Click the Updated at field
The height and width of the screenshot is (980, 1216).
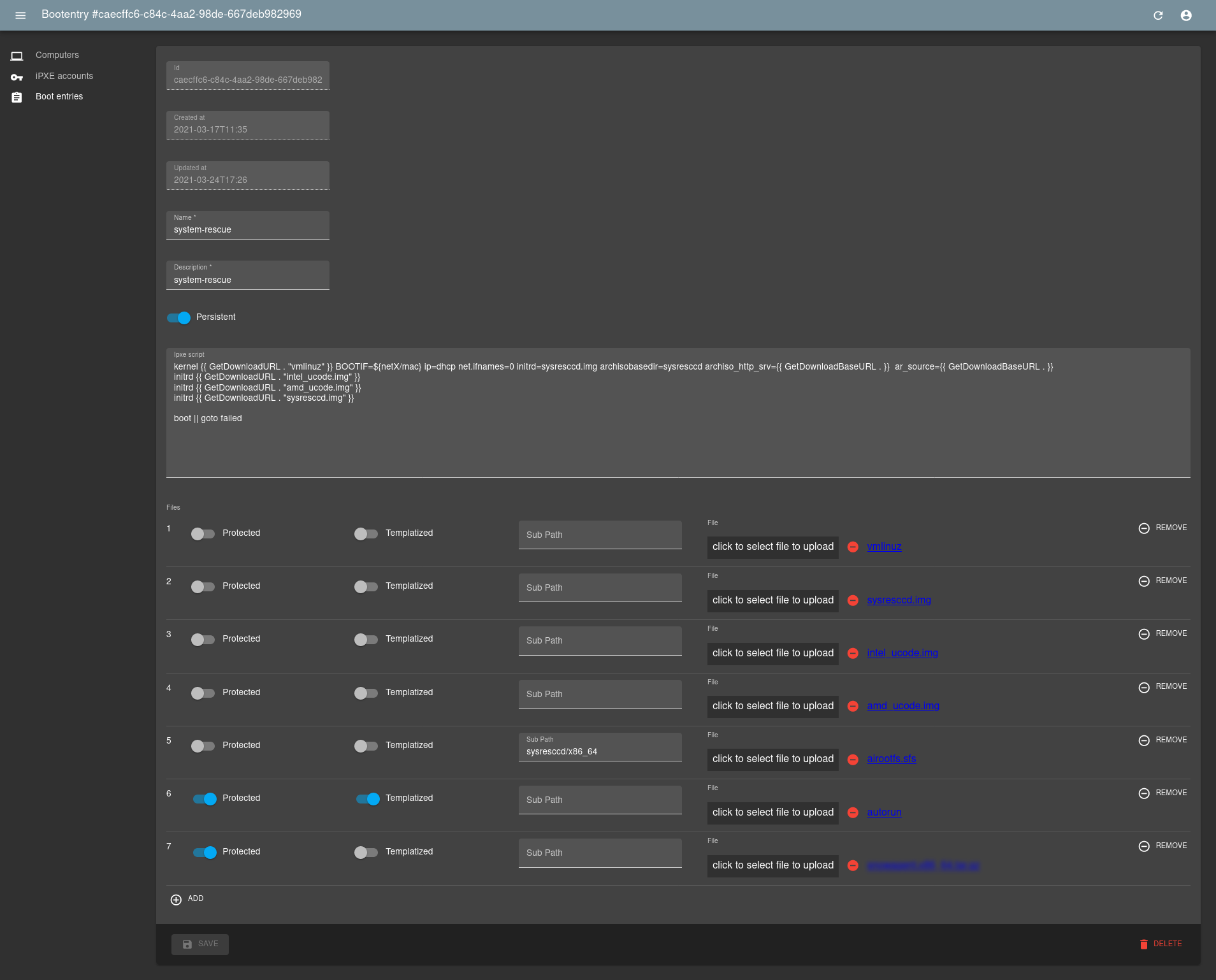(248, 175)
